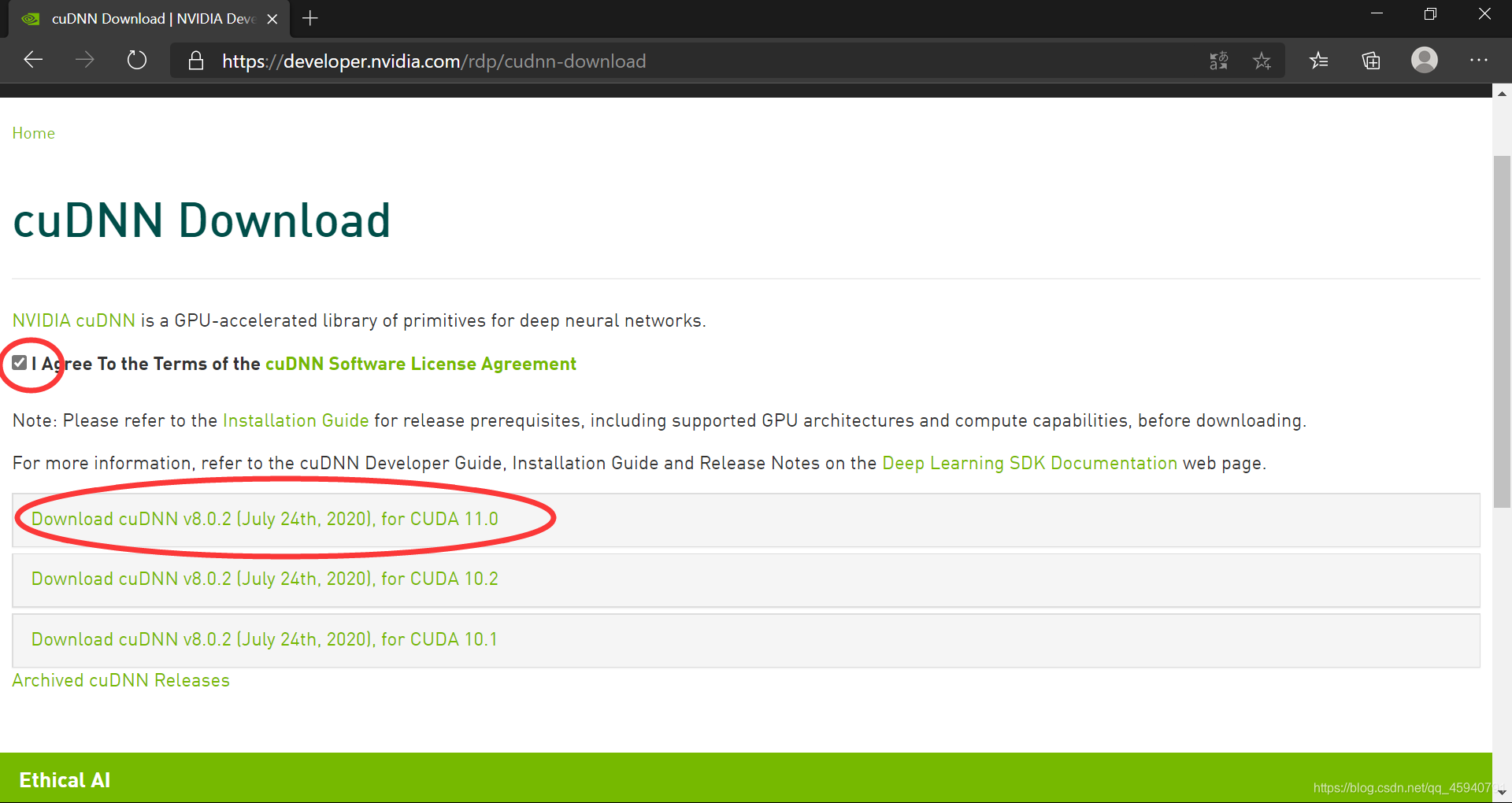Click the Ethical AI footer heading
The image size is (1512, 803).
pyautogui.click(x=65, y=780)
